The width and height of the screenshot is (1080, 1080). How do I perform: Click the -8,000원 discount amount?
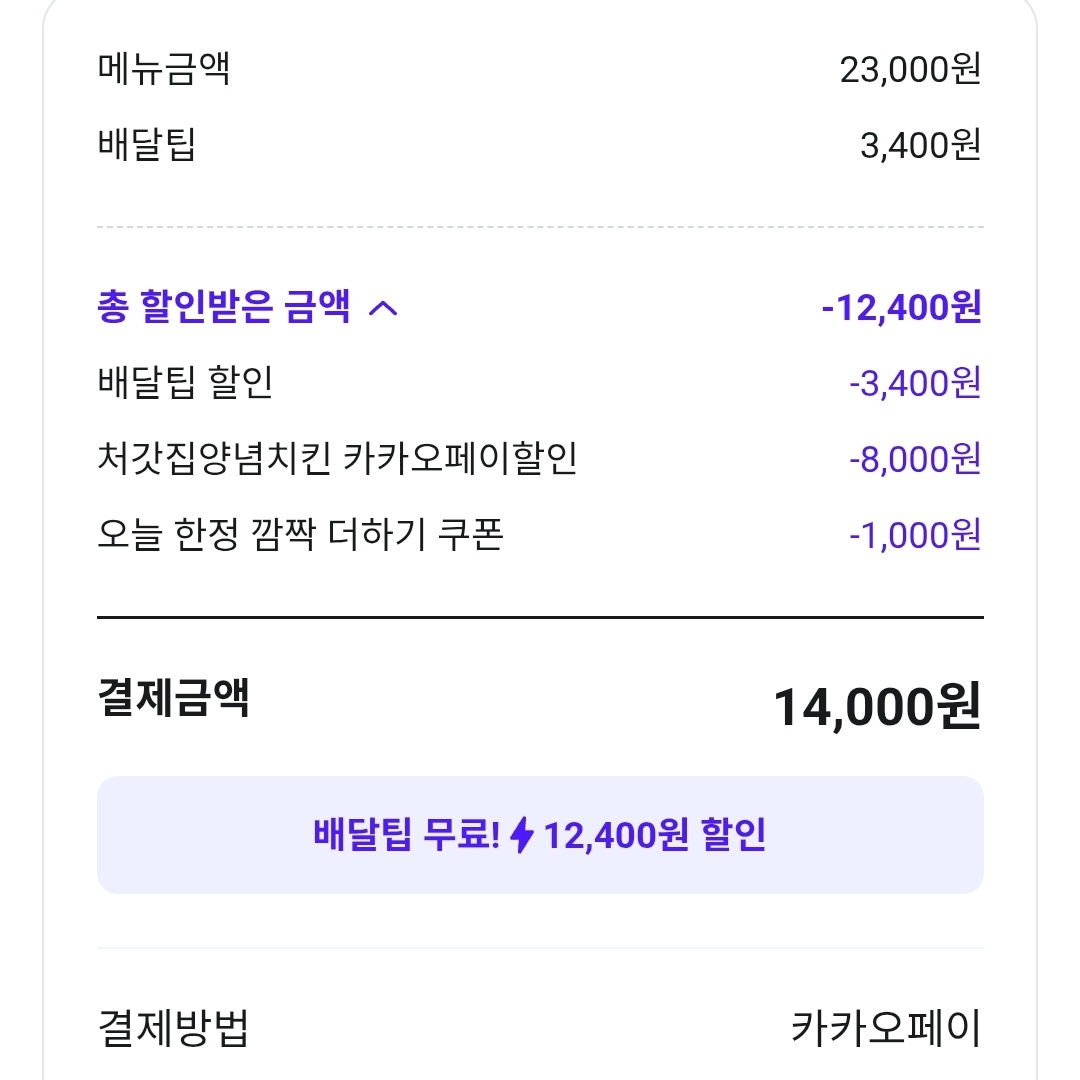(914, 459)
